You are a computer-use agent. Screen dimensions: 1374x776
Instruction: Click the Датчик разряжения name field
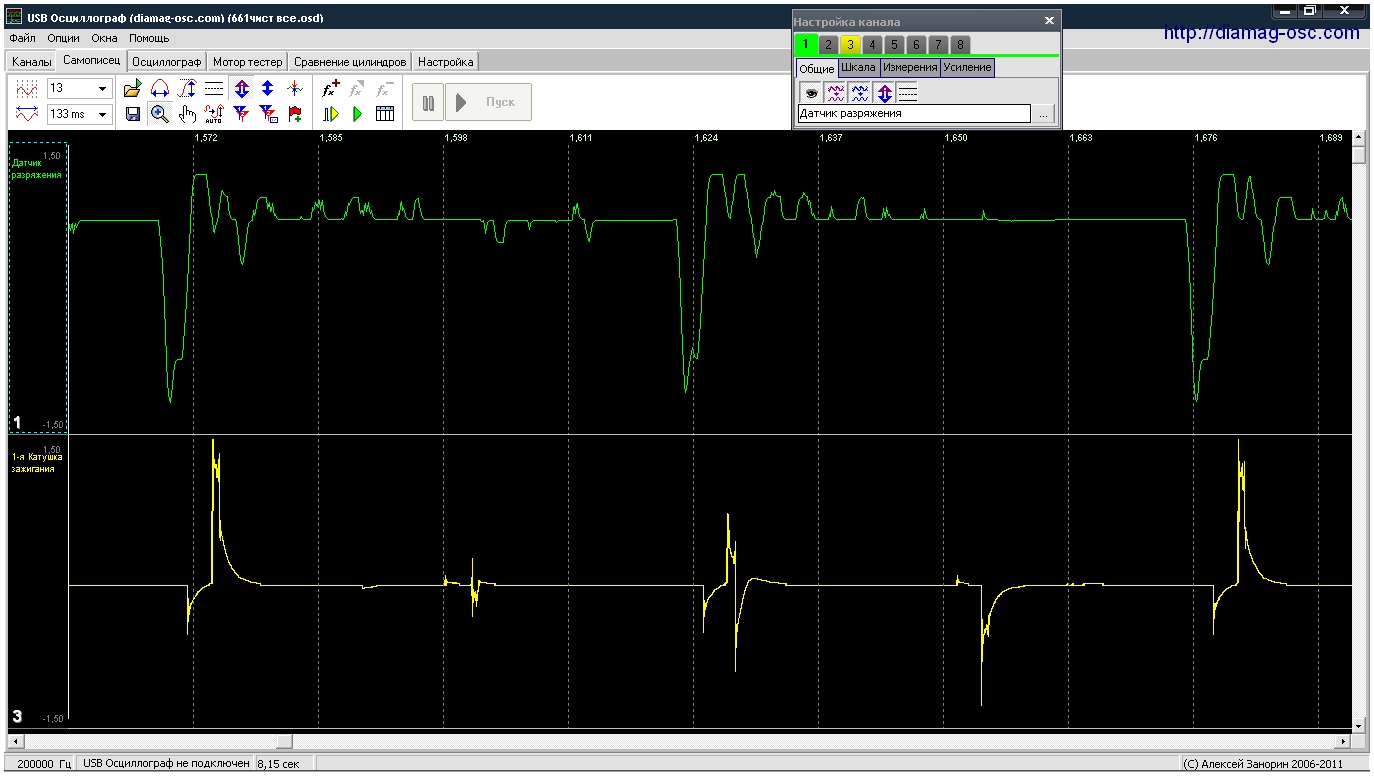(x=914, y=114)
